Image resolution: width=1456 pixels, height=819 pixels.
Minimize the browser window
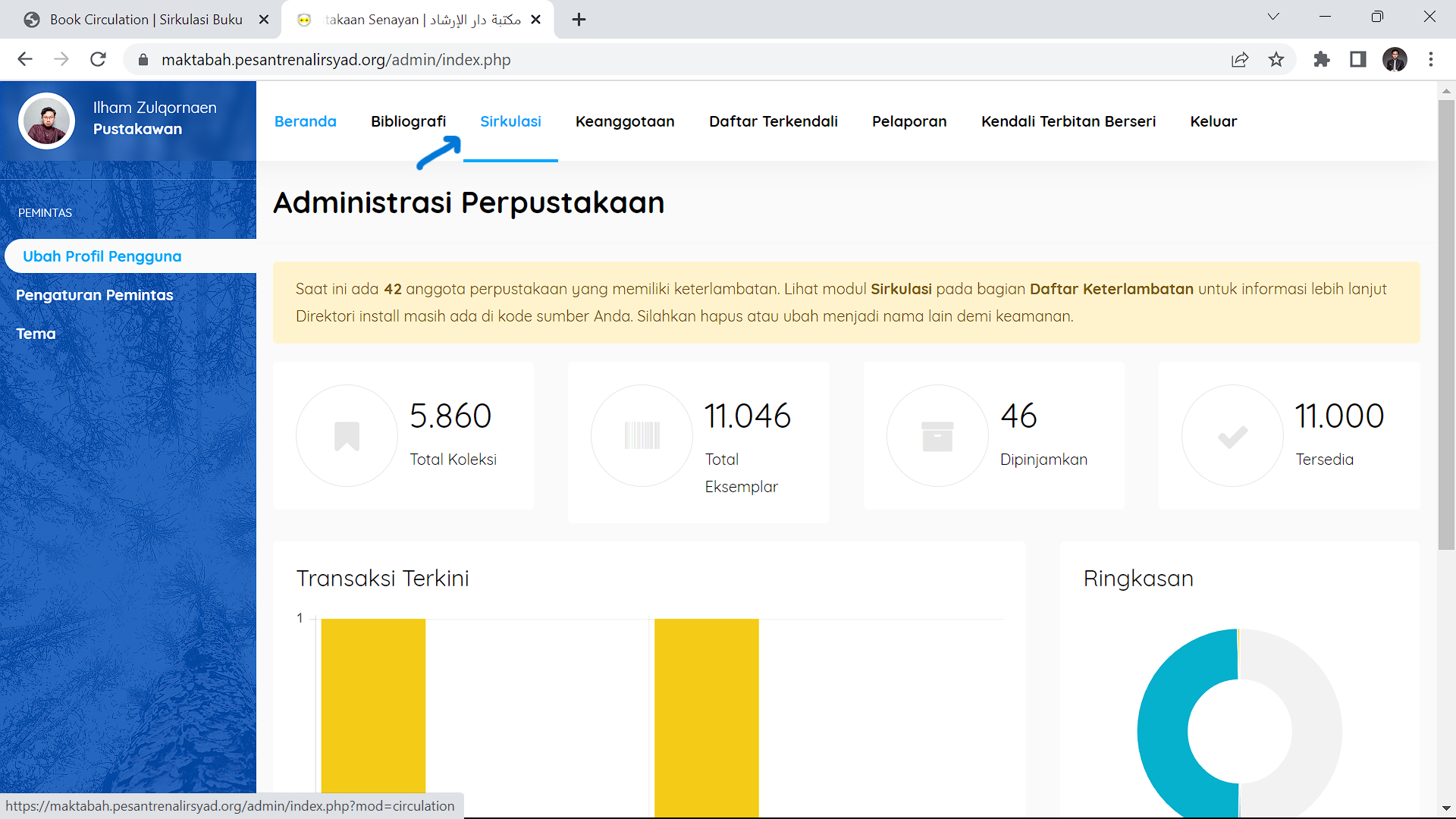[x=1325, y=17]
